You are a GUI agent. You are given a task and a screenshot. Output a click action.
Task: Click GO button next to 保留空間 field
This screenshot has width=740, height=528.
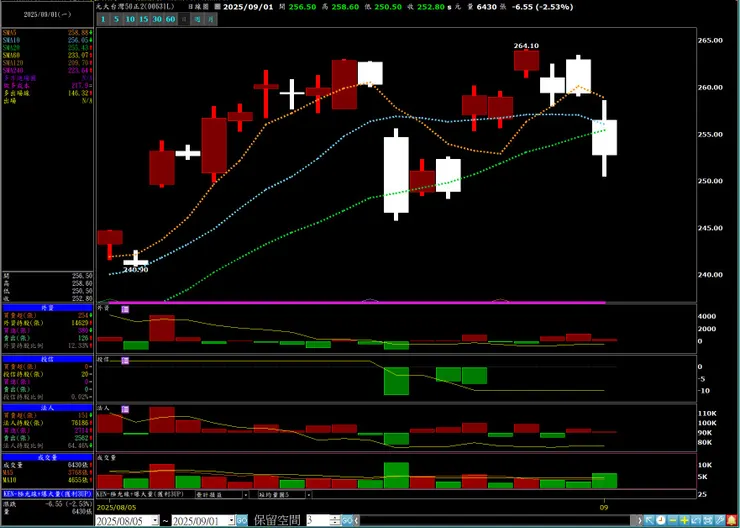(x=347, y=520)
